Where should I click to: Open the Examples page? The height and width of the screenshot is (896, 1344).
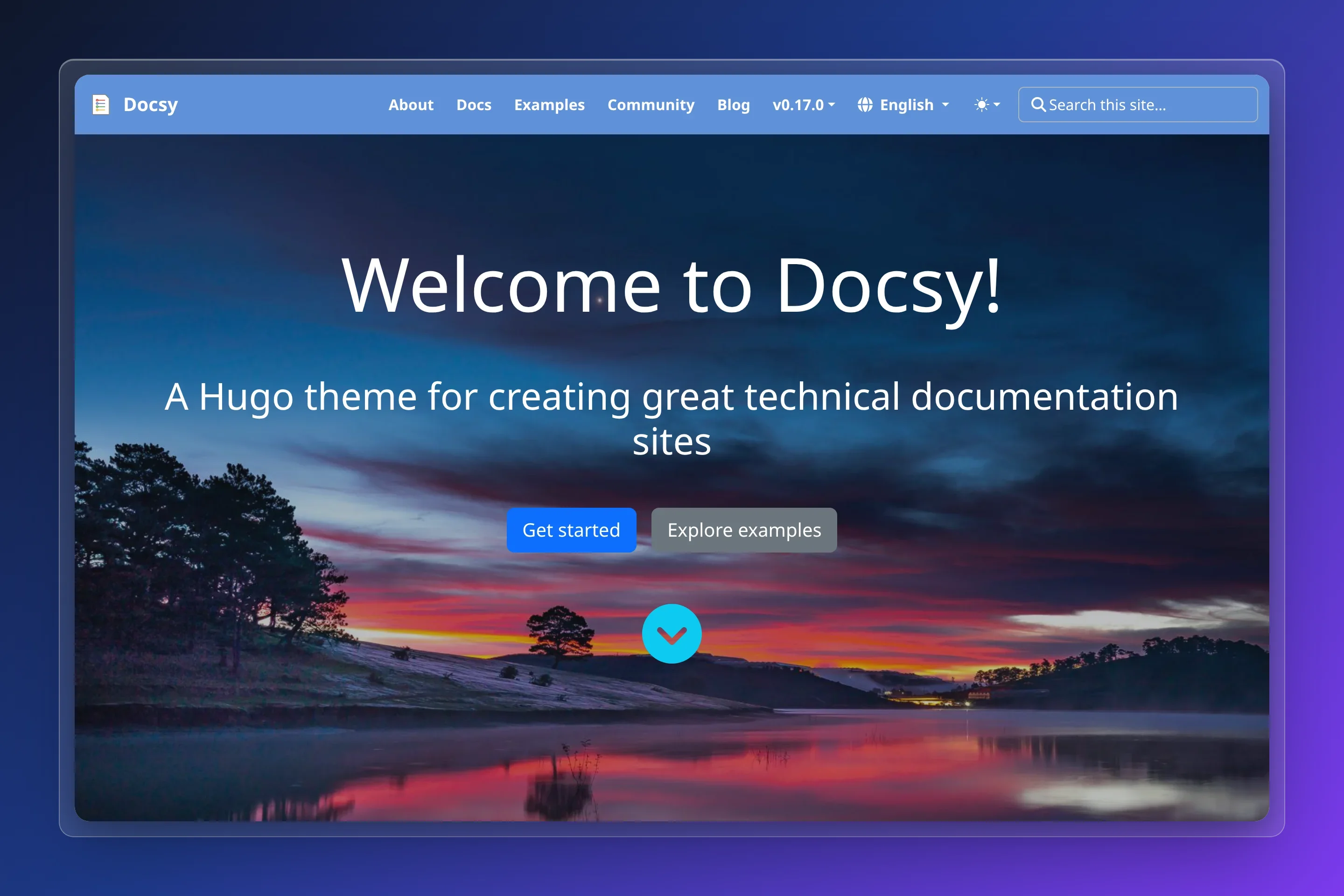coord(549,105)
